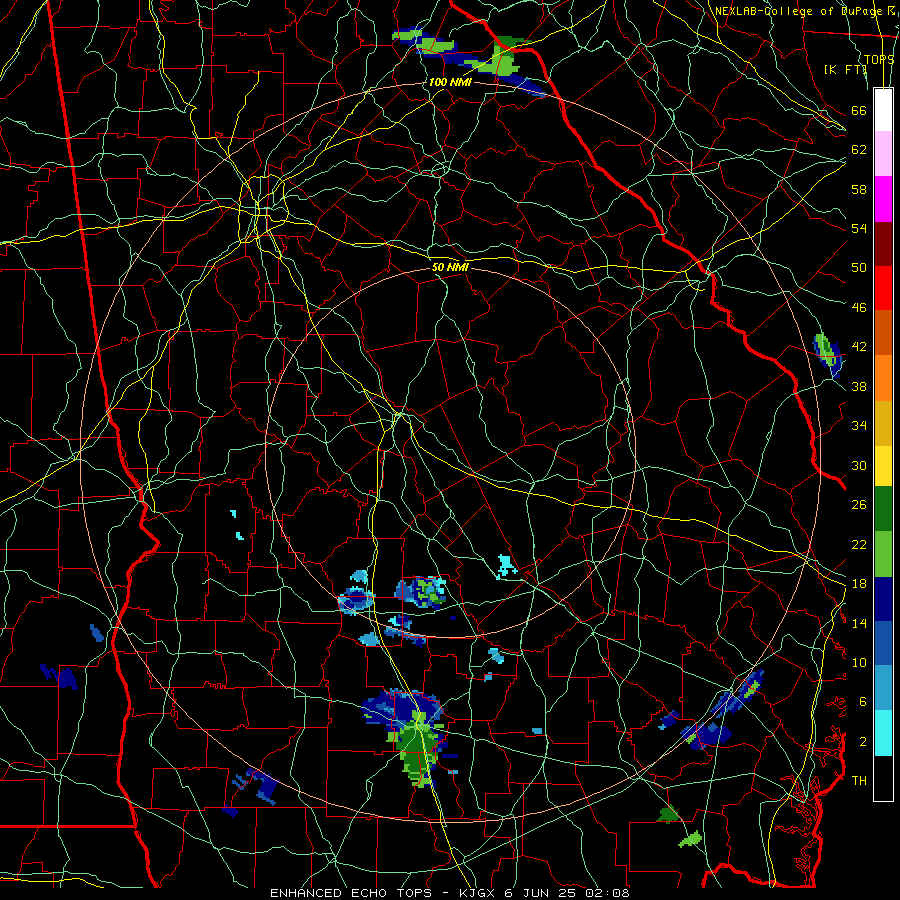Screen dimensions: 900x900
Task: Pick the navy blue legend swatch
Action: point(883,599)
